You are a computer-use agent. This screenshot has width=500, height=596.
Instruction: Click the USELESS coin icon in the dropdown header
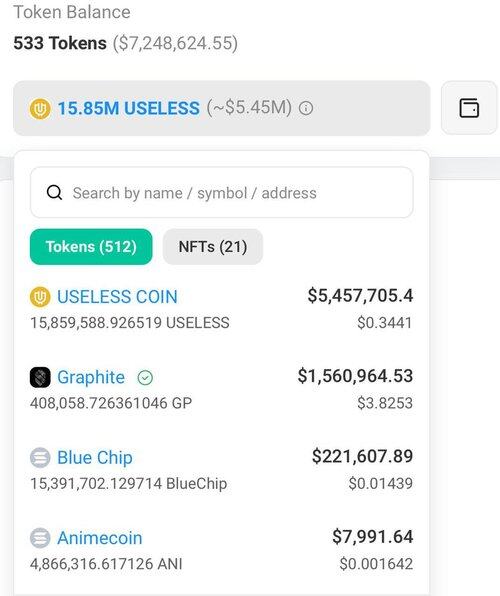tap(40, 109)
